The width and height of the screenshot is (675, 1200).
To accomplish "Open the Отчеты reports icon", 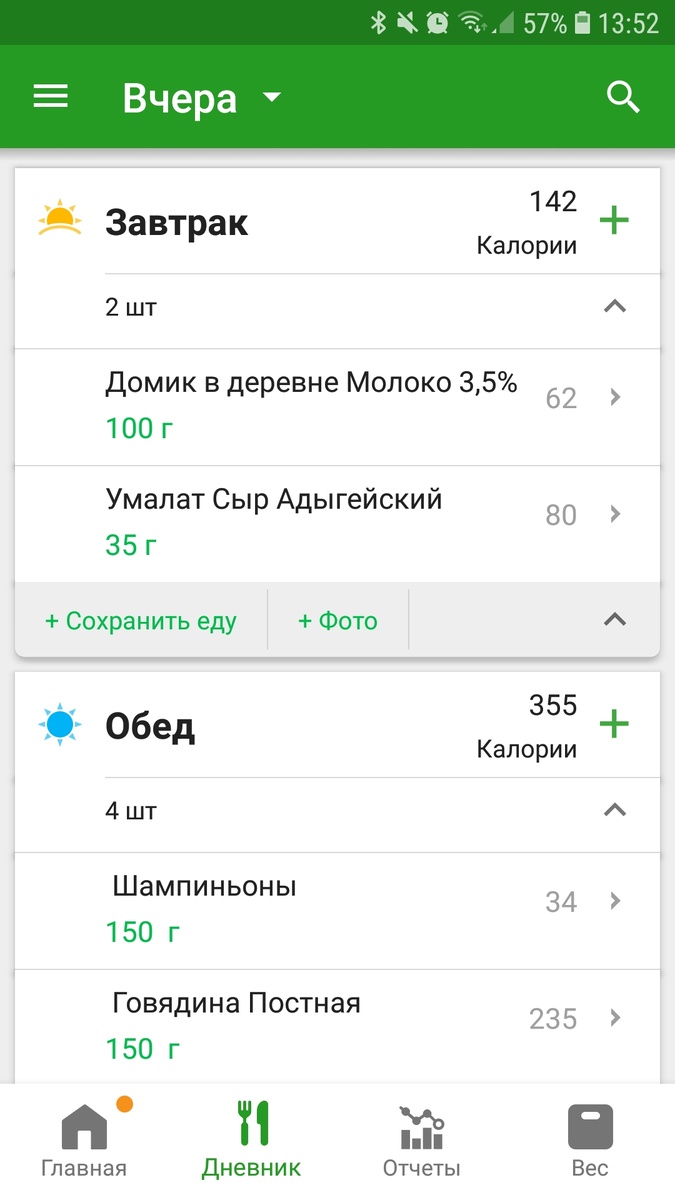I will click(420, 1135).
